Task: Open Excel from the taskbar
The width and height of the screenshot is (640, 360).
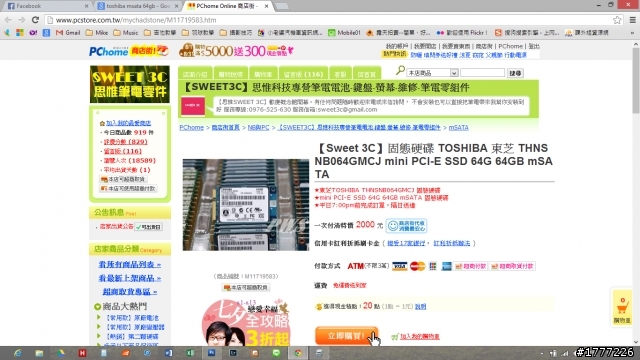Action: (x=190, y=353)
